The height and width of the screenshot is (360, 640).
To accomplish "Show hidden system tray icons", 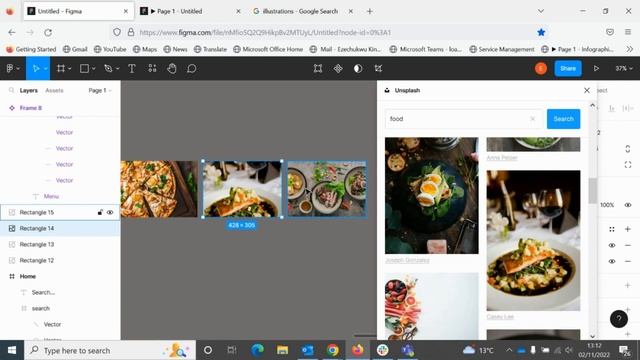I will pos(509,350).
